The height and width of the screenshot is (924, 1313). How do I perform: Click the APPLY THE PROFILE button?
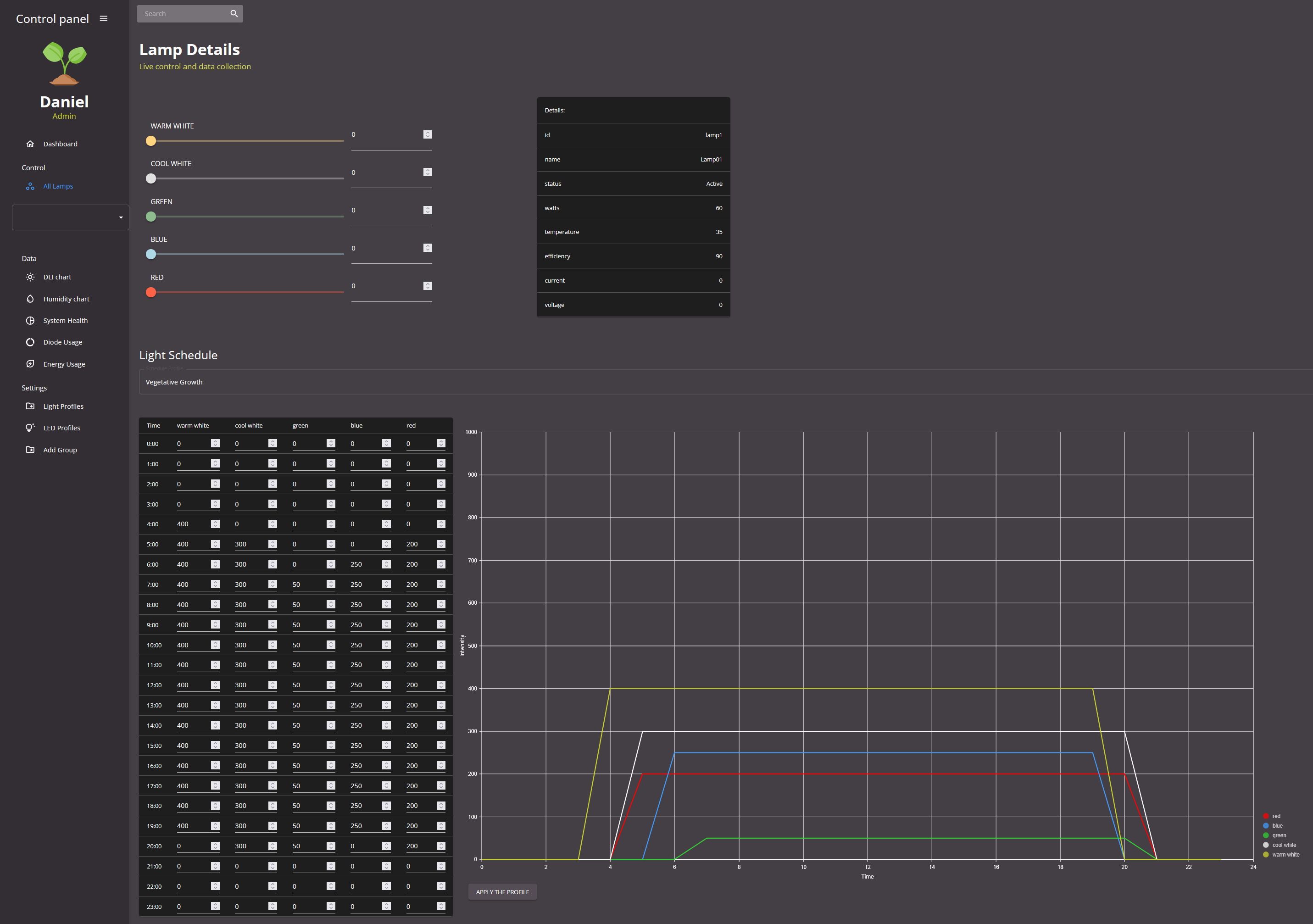(x=503, y=892)
